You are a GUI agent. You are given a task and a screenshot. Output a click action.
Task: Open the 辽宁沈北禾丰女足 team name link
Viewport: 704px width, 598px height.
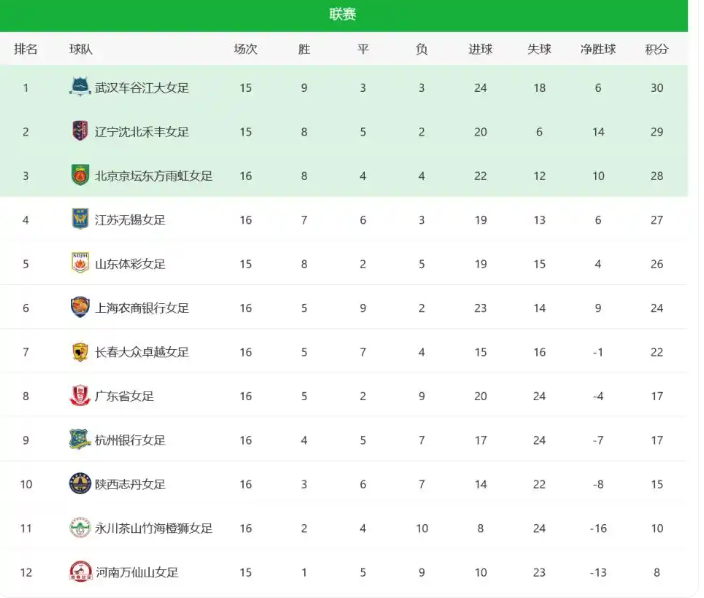(x=141, y=132)
